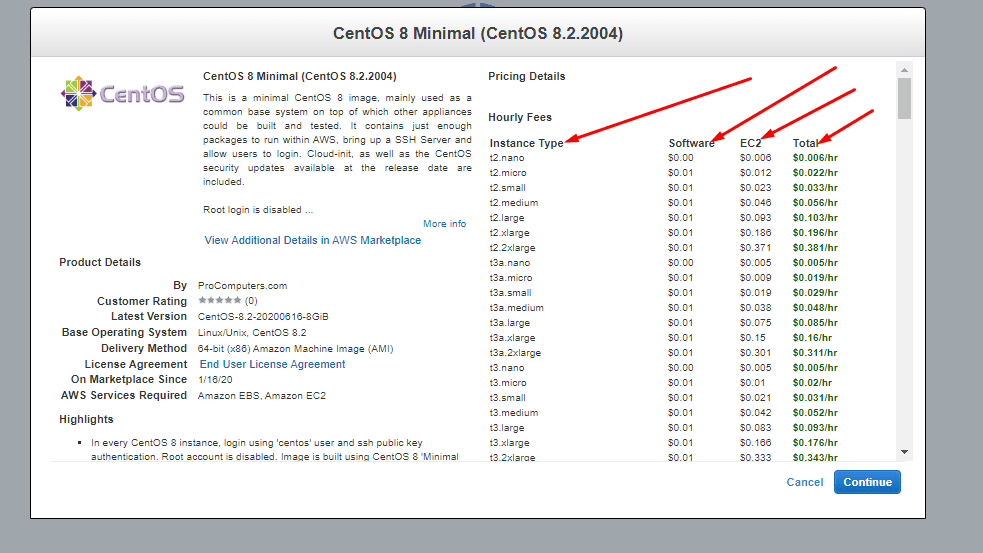Click the $0.022/hr total for t2.micro

click(x=815, y=173)
